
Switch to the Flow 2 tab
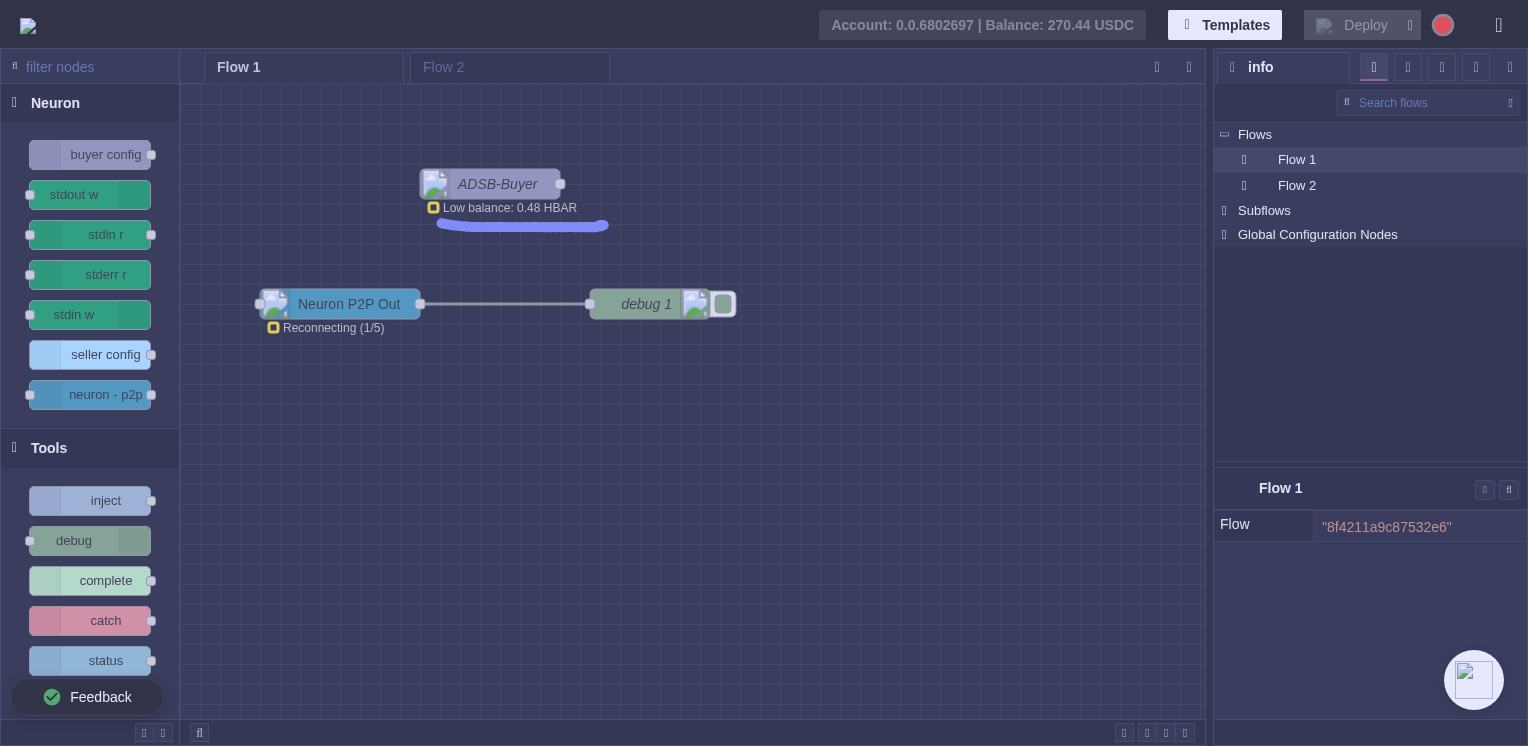click(443, 67)
